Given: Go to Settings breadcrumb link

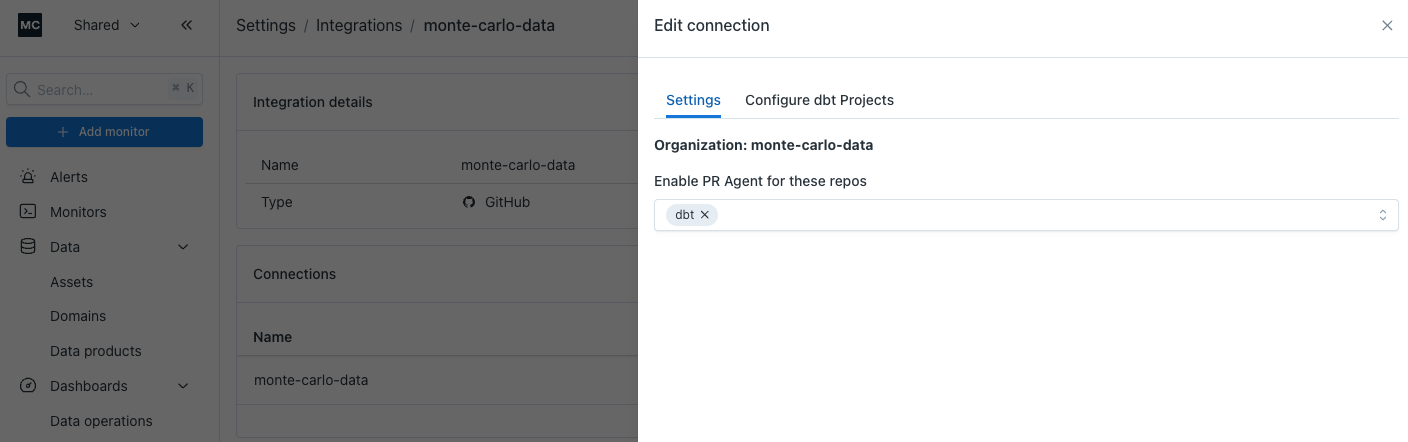Looking at the screenshot, I should (x=265, y=25).
